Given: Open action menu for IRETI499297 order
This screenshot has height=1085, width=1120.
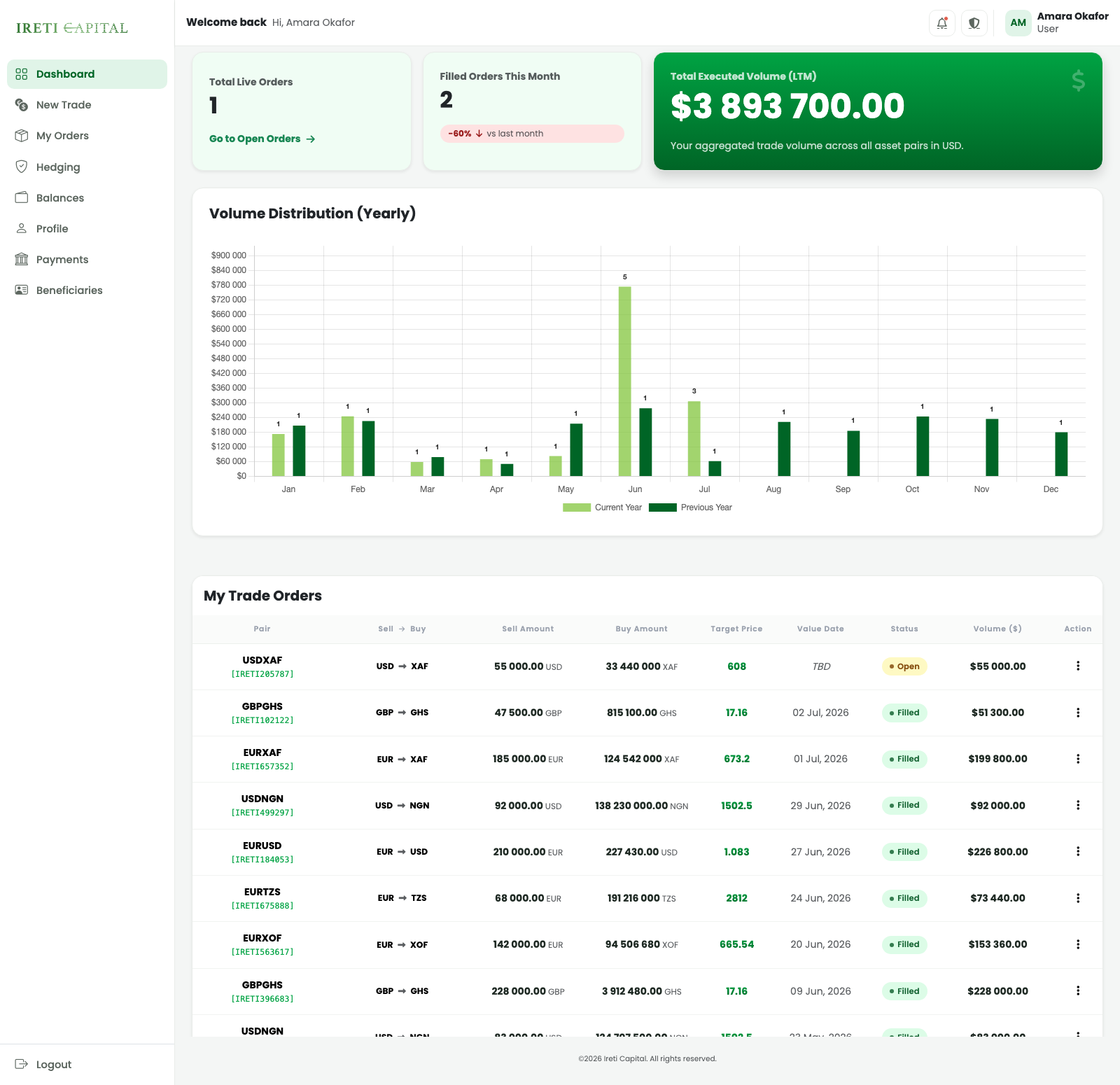Looking at the screenshot, I should point(1078,805).
